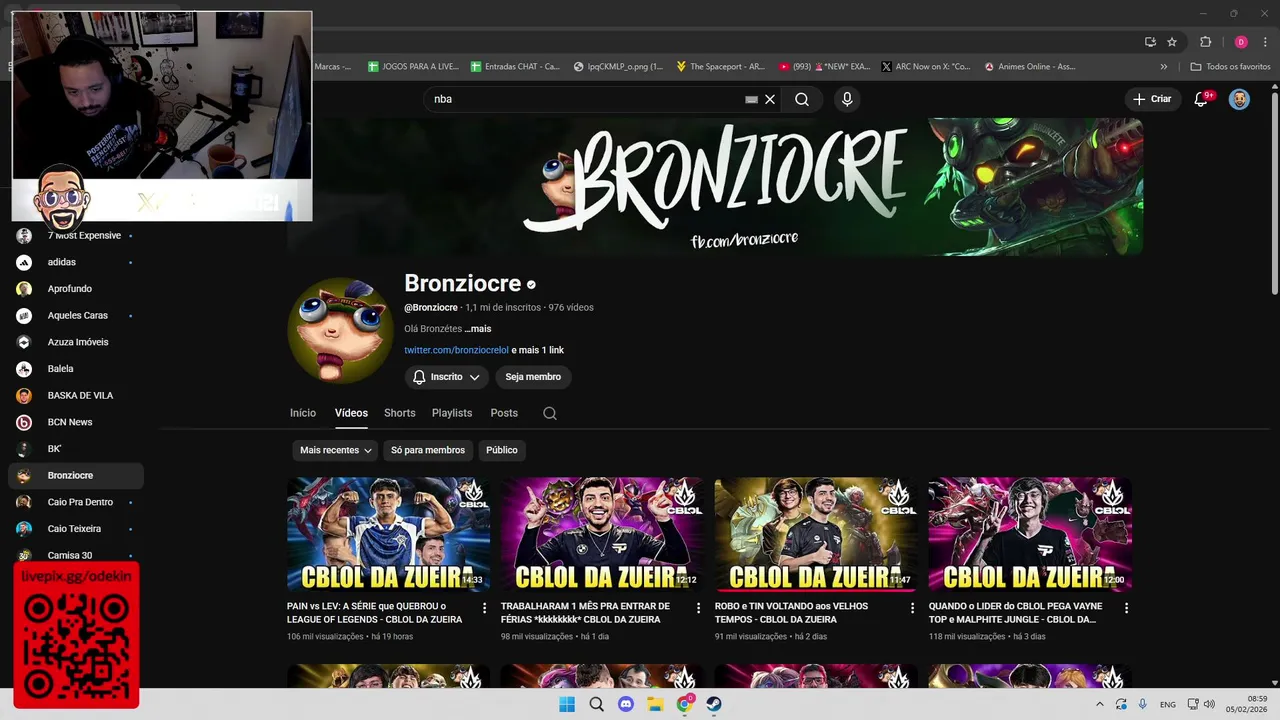The image size is (1280, 720).
Task: Open options menu for ROBO e TIN video
Action: point(912,608)
